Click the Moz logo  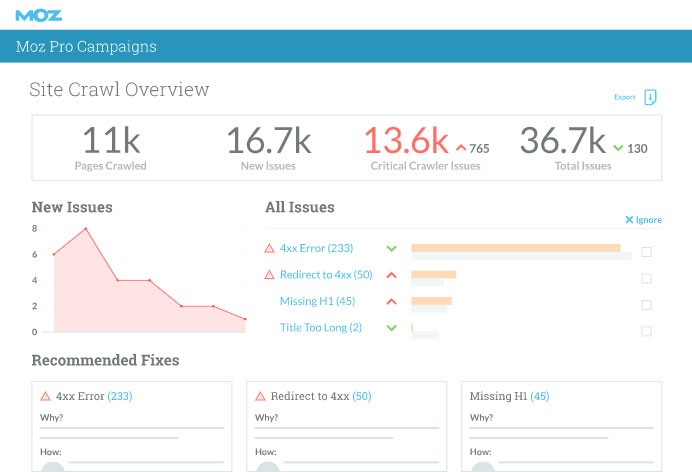point(37,15)
